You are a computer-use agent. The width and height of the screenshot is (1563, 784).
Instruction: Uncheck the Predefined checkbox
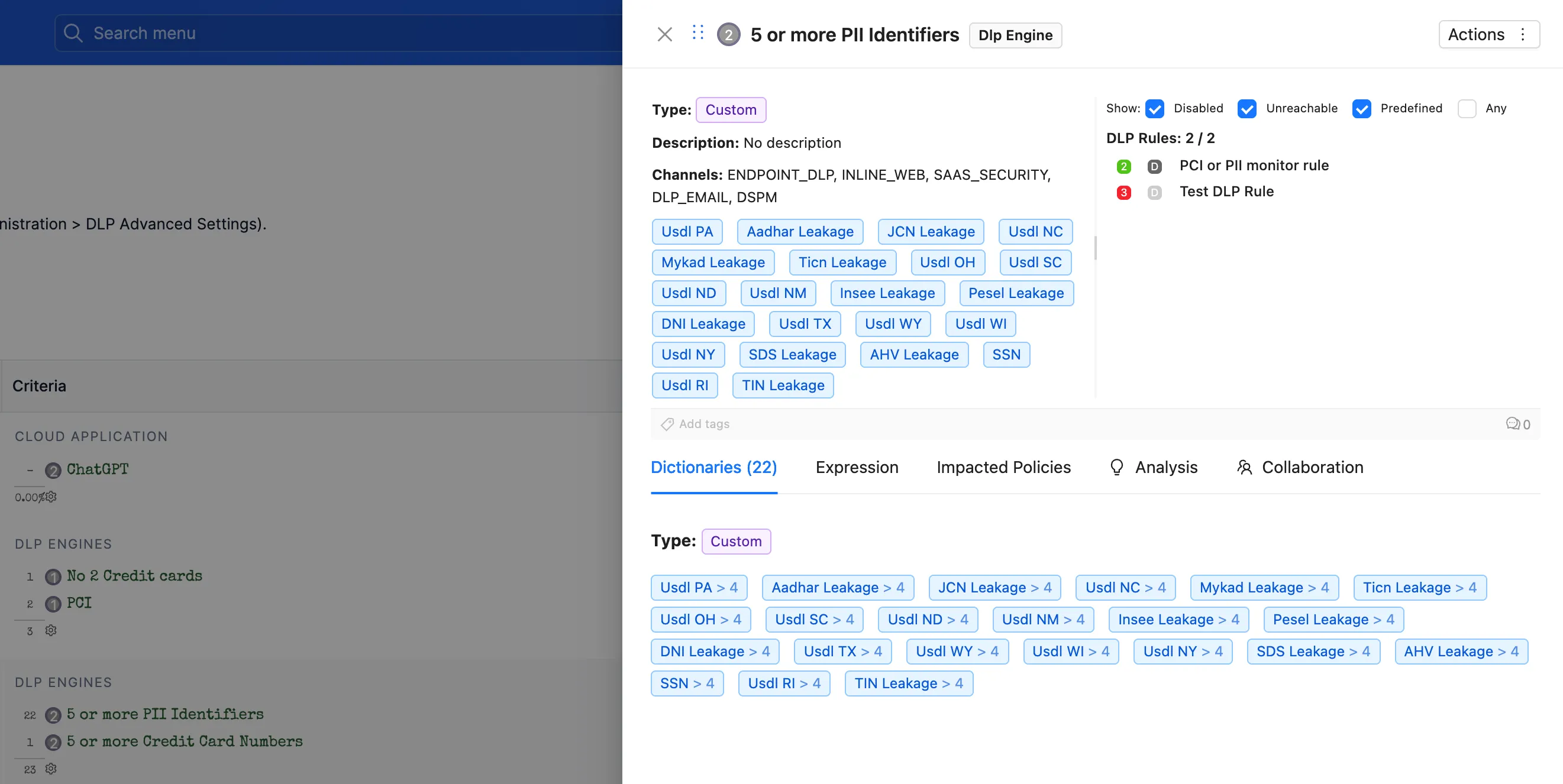click(1361, 109)
